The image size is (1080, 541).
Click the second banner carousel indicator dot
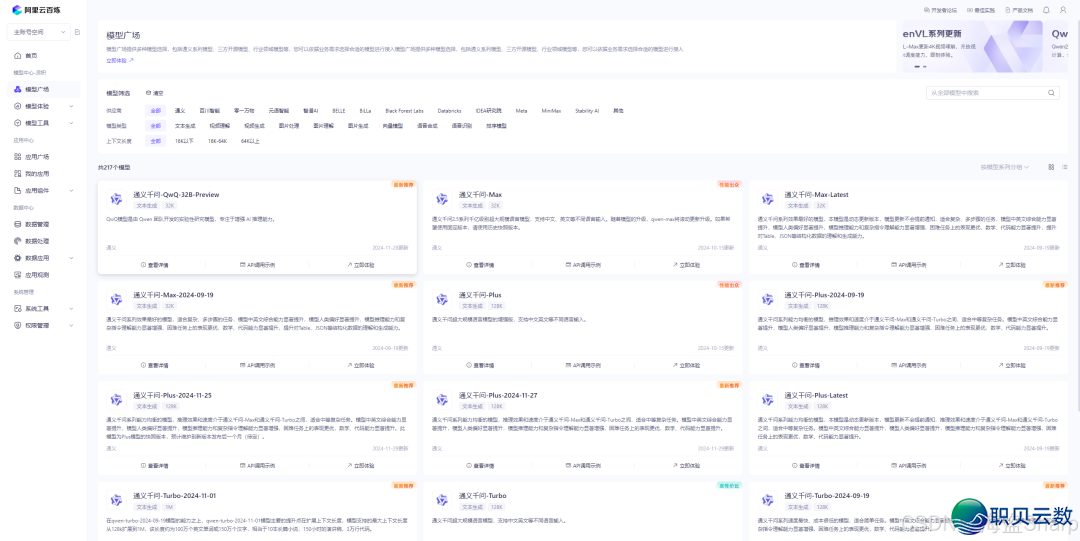(924, 67)
